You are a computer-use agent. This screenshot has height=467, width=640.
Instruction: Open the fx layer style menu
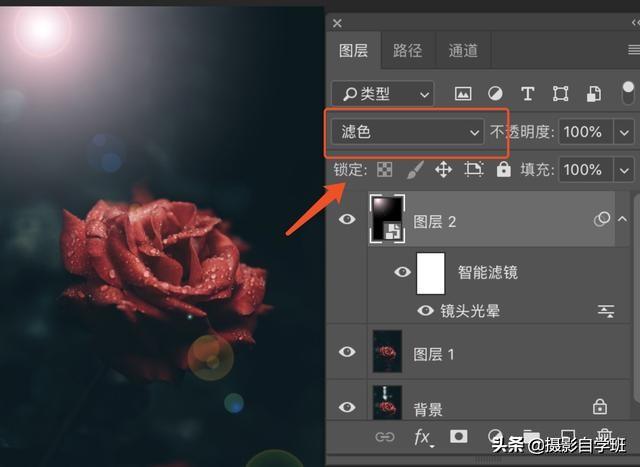(x=423, y=438)
